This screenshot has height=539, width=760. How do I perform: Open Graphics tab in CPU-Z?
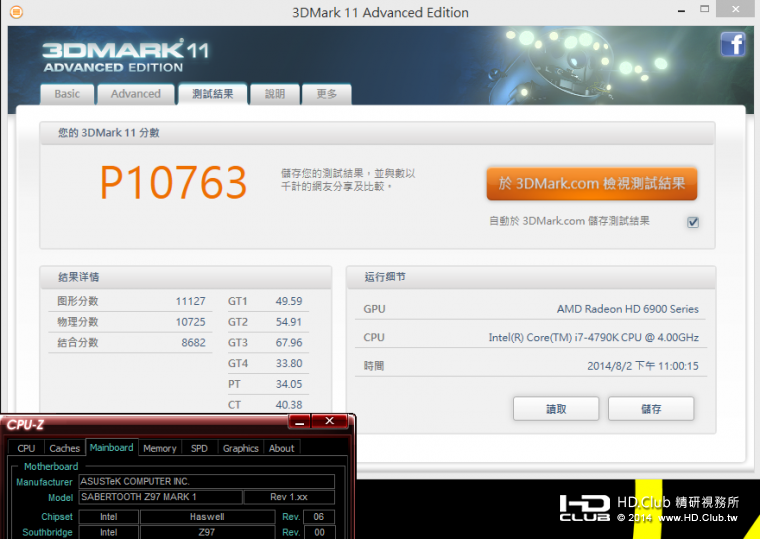click(x=240, y=448)
